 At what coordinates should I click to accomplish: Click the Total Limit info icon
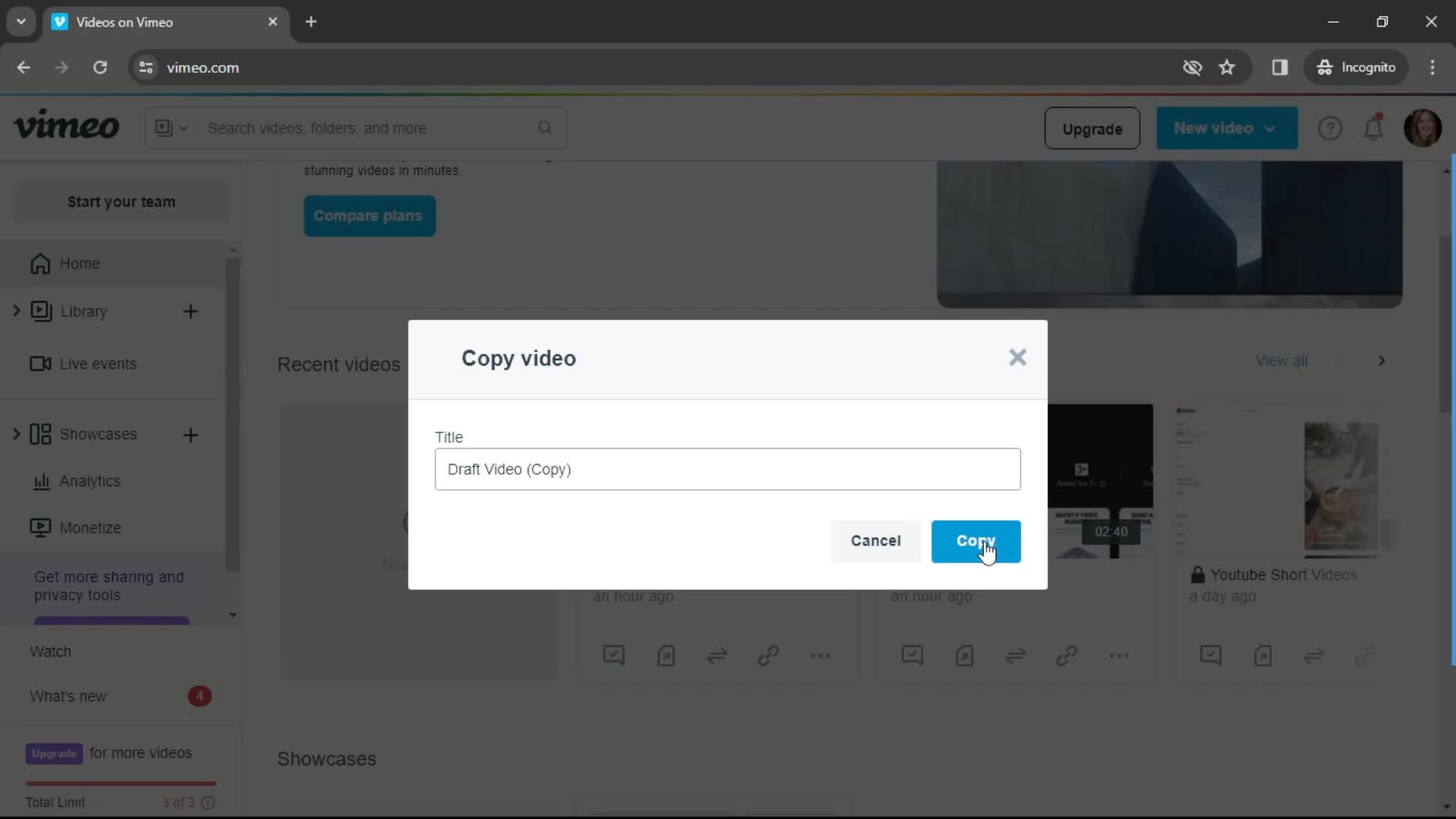[208, 802]
